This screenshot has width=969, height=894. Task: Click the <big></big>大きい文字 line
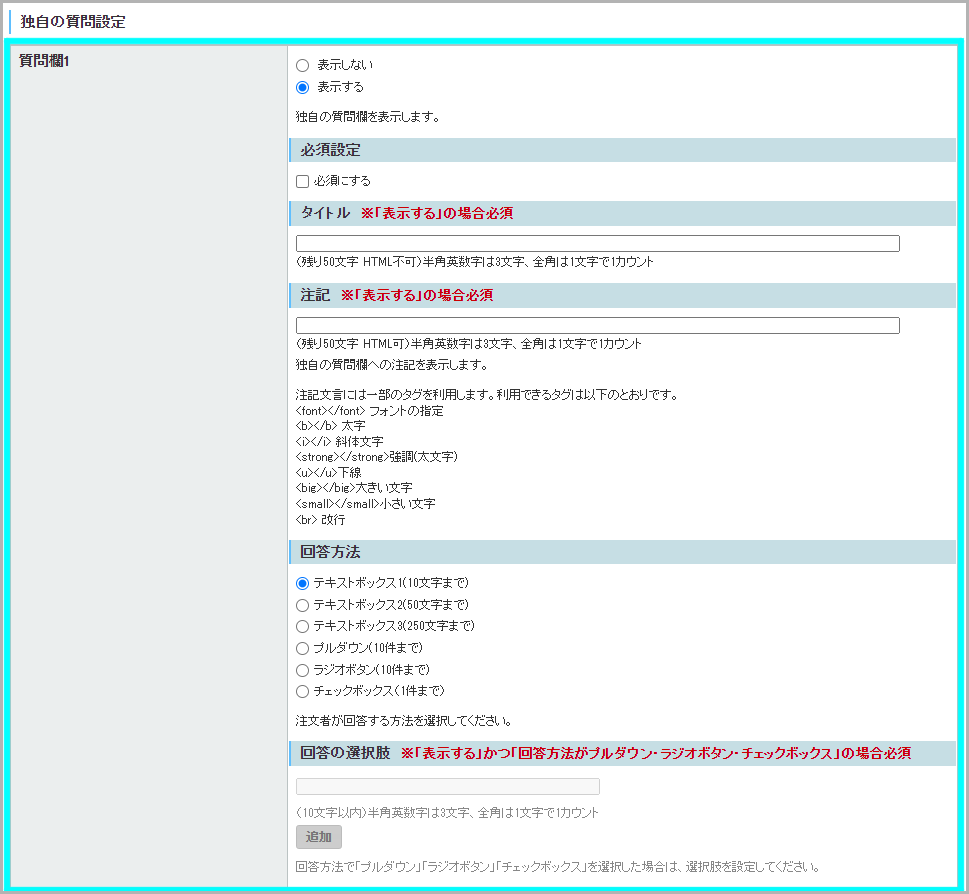pos(354,488)
